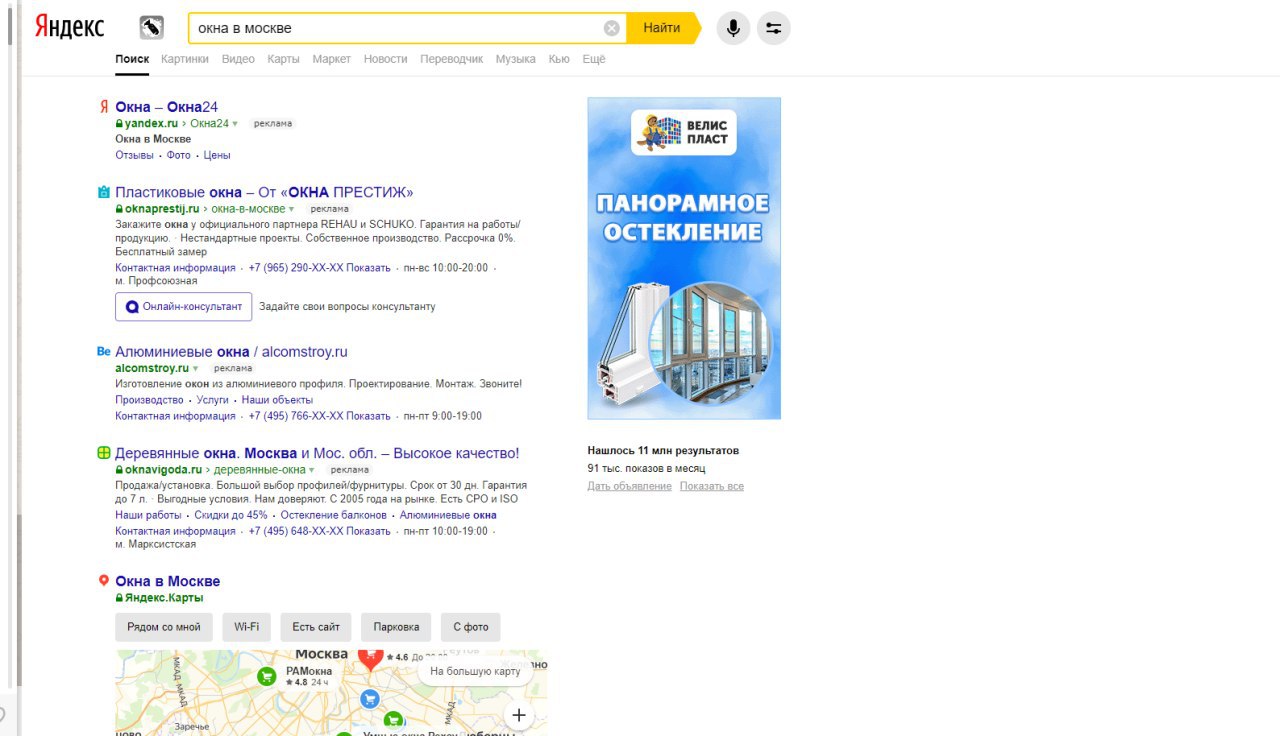Viewport: 1280px width, 736px height.
Task: Open Алюминиевые окна alcomstroy.ru title
Action: (x=231, y=352)
